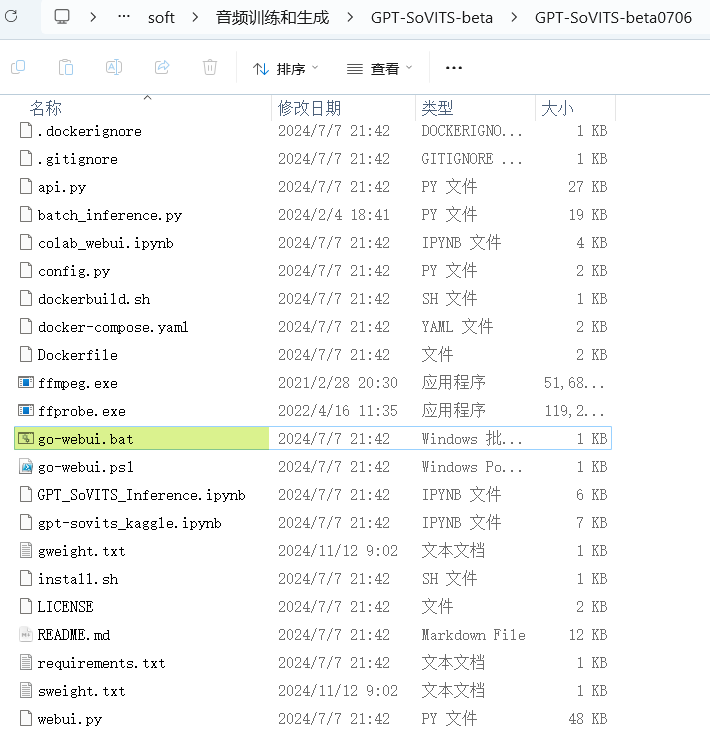Screen dimensions: 710x730
Task: Select LICENSE file icon
Action: [x=26, y=607]
